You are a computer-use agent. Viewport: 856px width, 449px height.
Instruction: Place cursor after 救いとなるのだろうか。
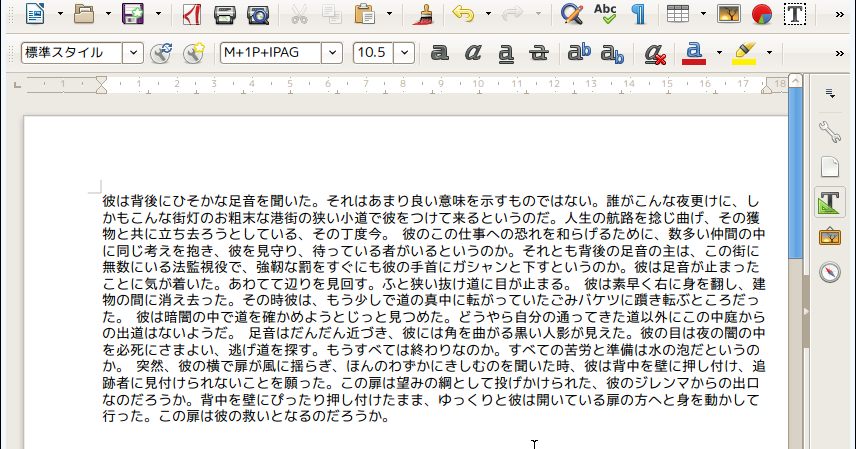(x=391, y=417)
